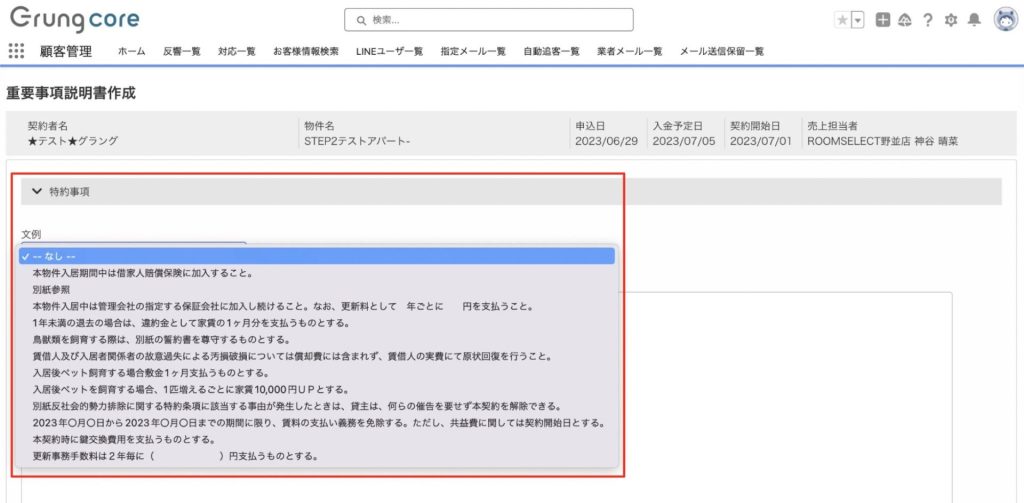This screenshot has width=1024, height=503.
Task: Click the Grung core logo
Action: (x=75, y=19)
